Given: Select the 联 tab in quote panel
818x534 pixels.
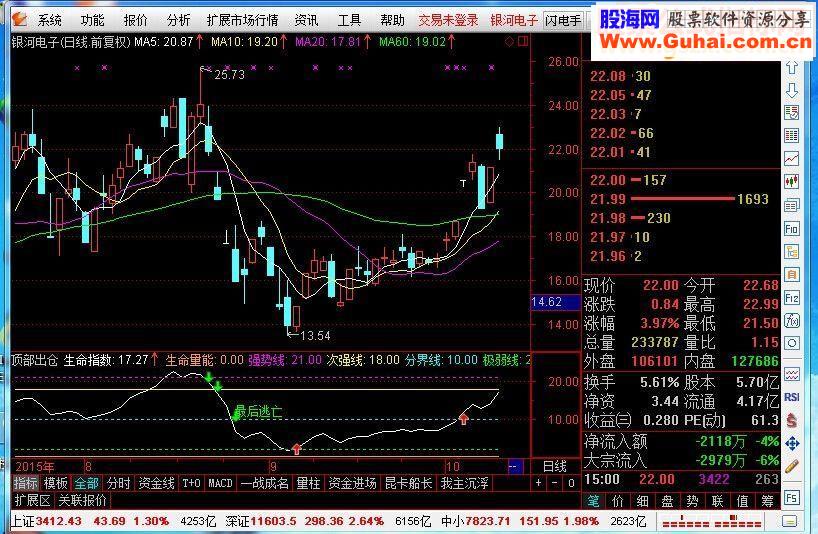Looking at the screenshot, I should 717,501.
